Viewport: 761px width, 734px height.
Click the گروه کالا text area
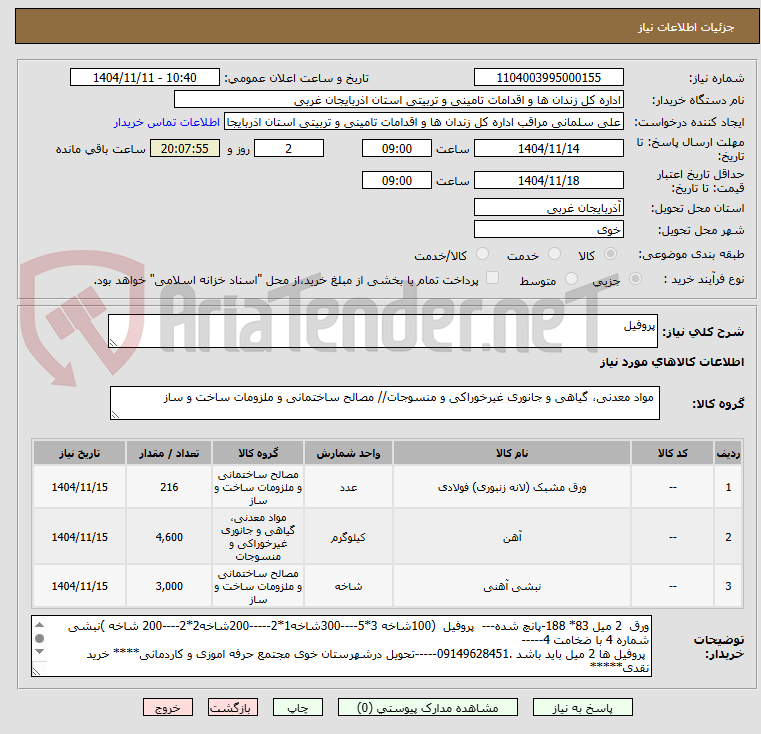384,403
